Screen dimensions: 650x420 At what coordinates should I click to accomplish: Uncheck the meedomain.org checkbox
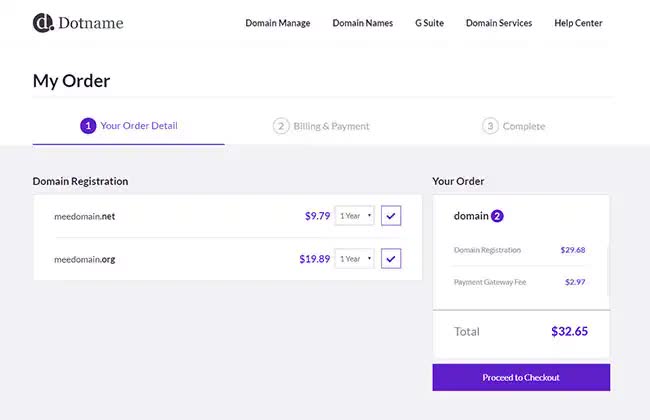click(391, 259)
